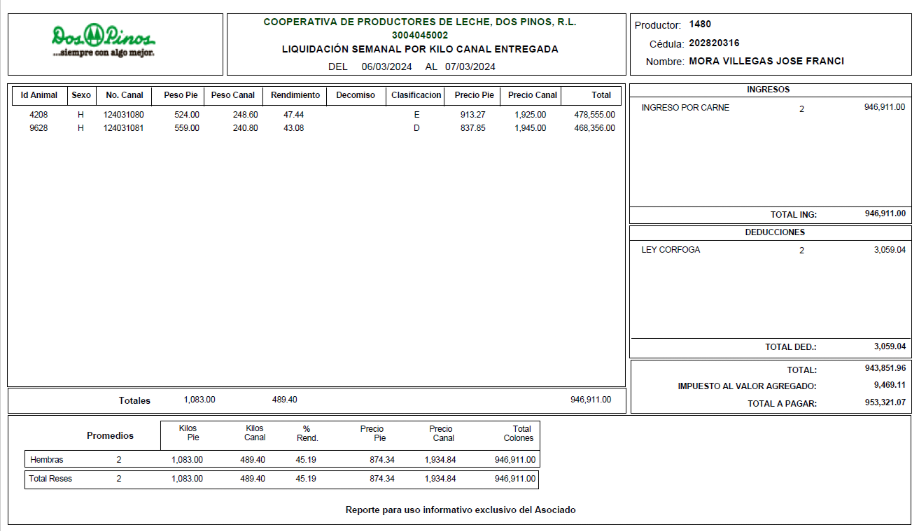Image resolution: width=918 pixels, height=531 pixels.
Task: Click the Precio Canal column header
Action: coord(532,96)
